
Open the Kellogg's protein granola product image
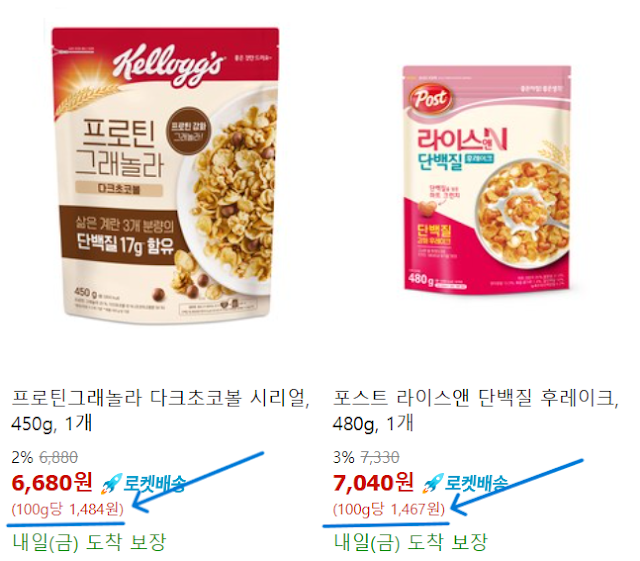(x=165, y=176)
